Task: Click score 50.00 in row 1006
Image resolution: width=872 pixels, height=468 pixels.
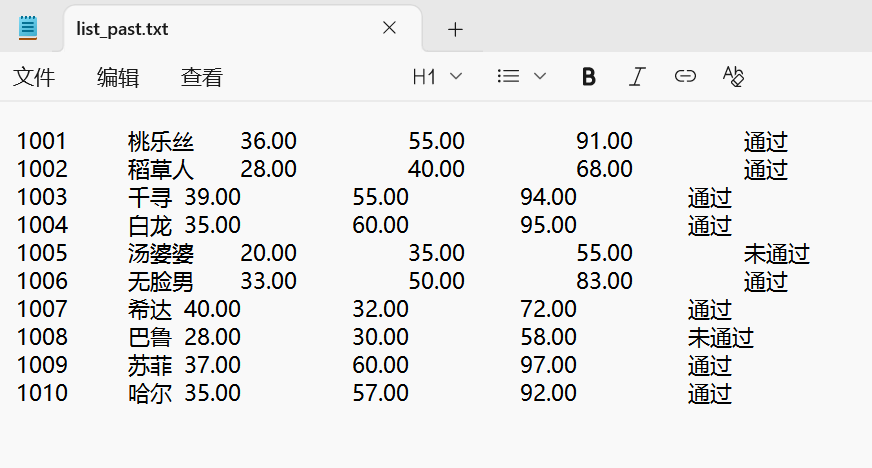Action: pos(437,281)
